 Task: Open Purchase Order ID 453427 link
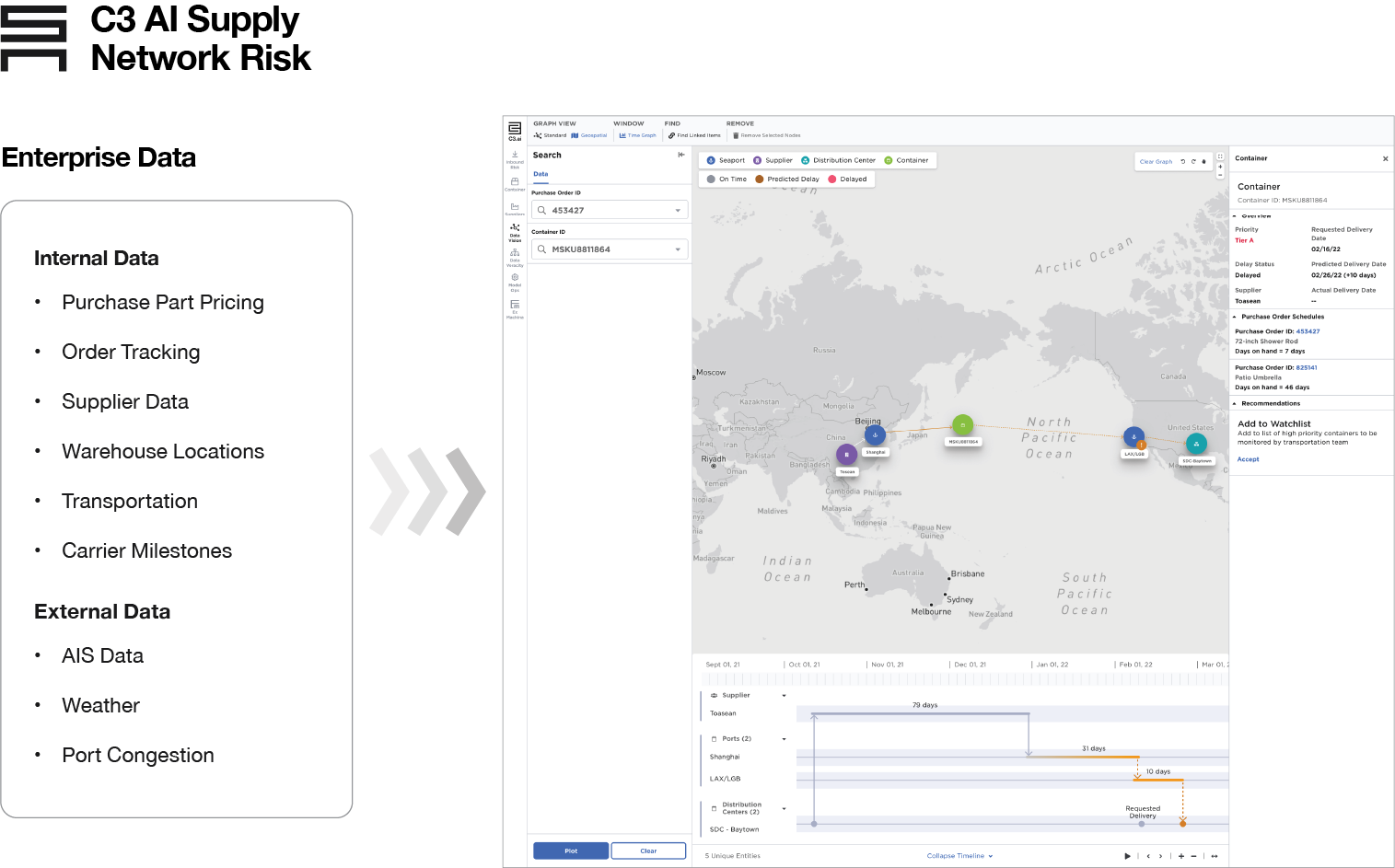(1308, 331)
